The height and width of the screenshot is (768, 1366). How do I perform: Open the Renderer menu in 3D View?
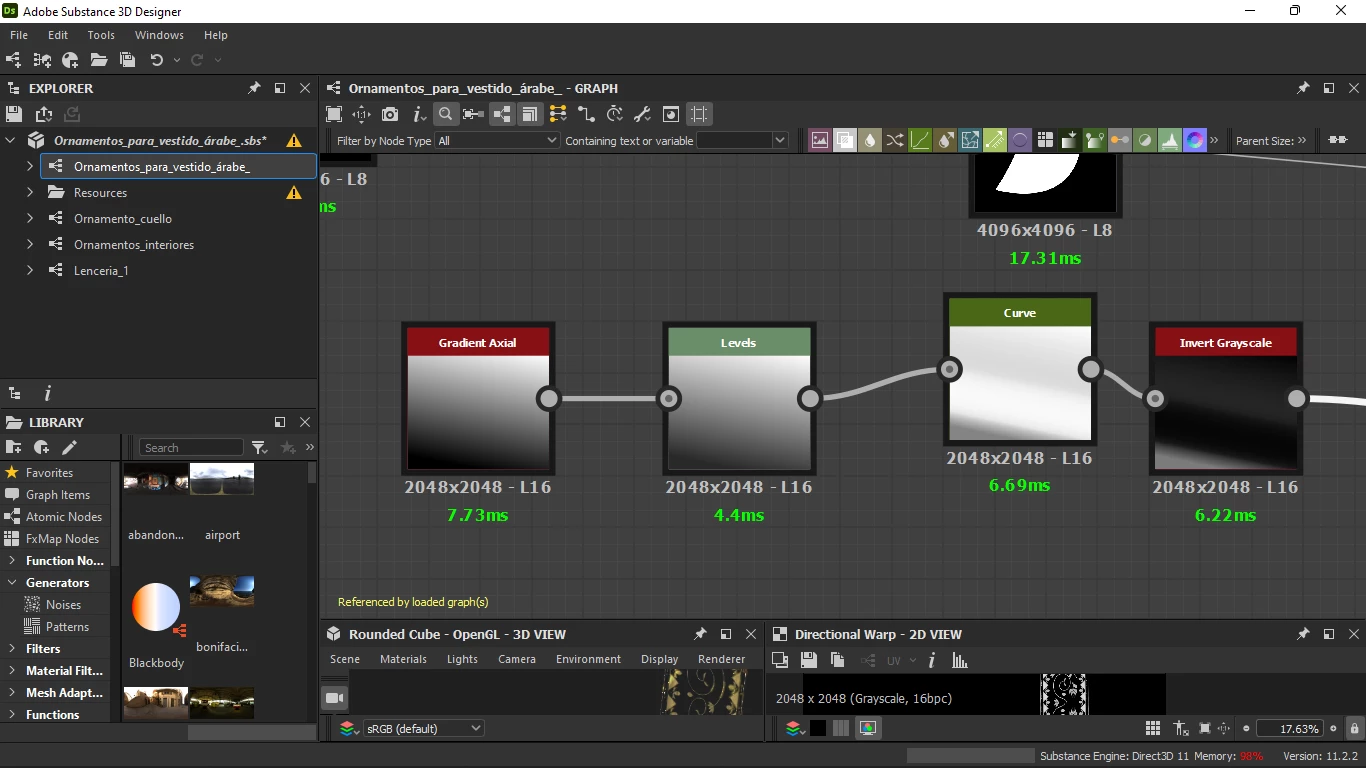click(721, 659)
